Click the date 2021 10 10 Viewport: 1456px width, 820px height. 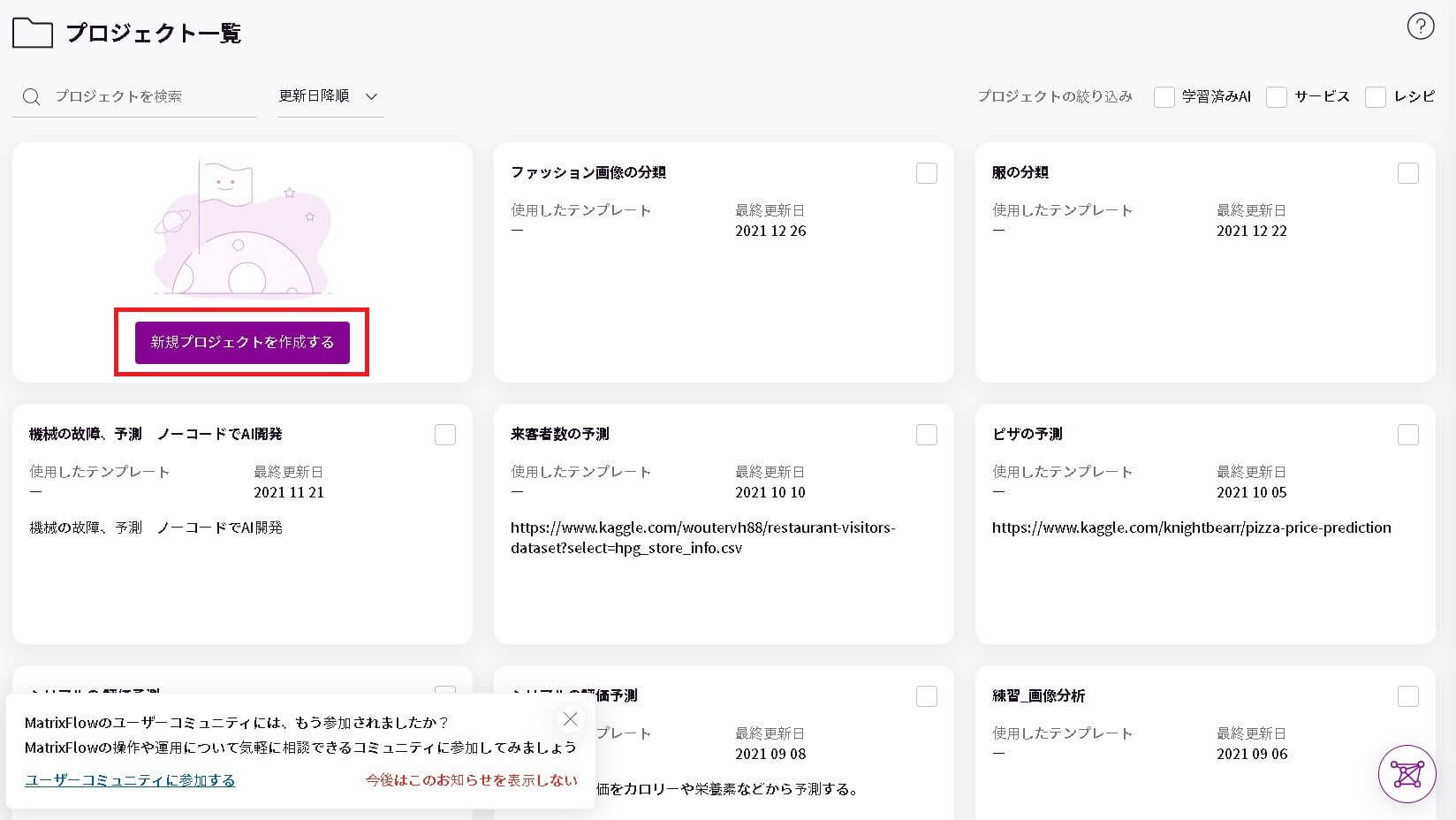click(x=770, y=492)
